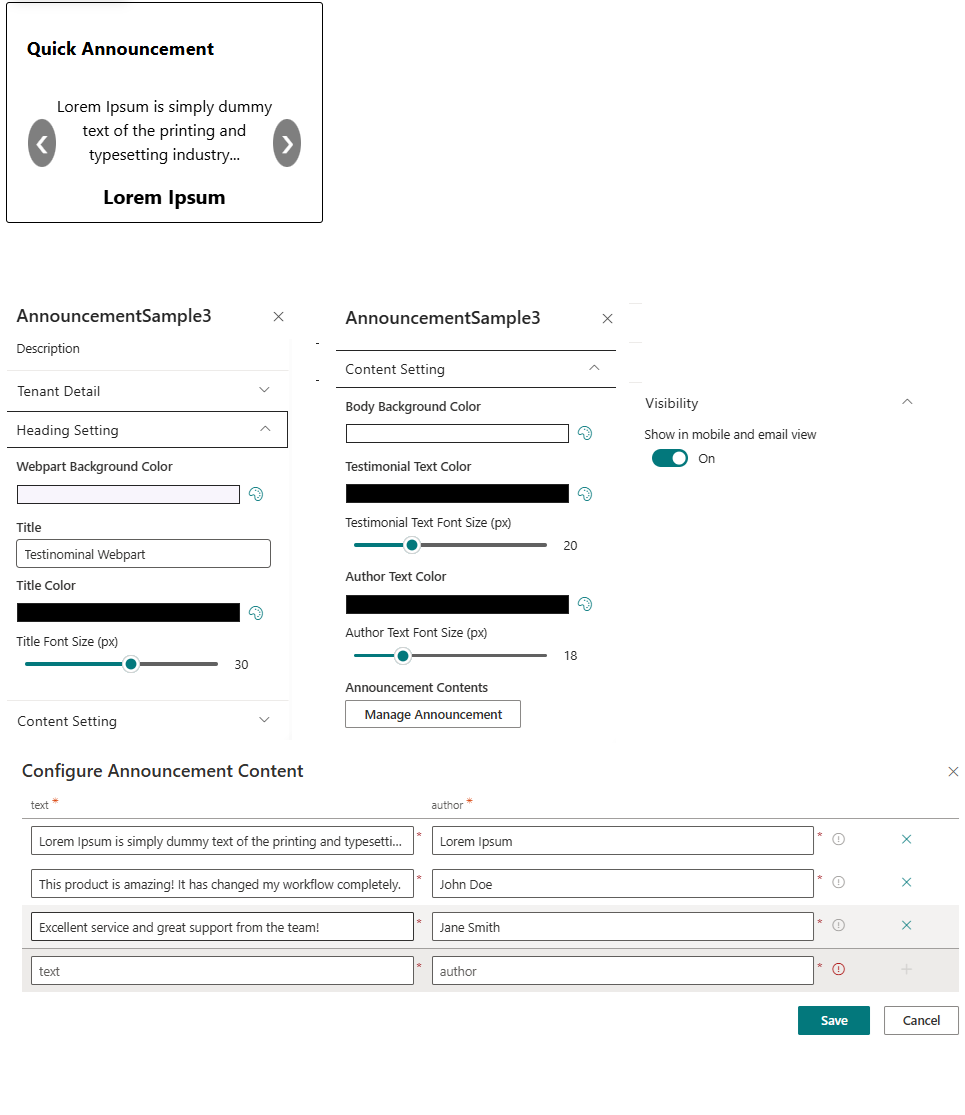This screenshot has height=1115, width=965.
Task: Click the previous arrow on the announcement carousel
Action: click(42, 143)
